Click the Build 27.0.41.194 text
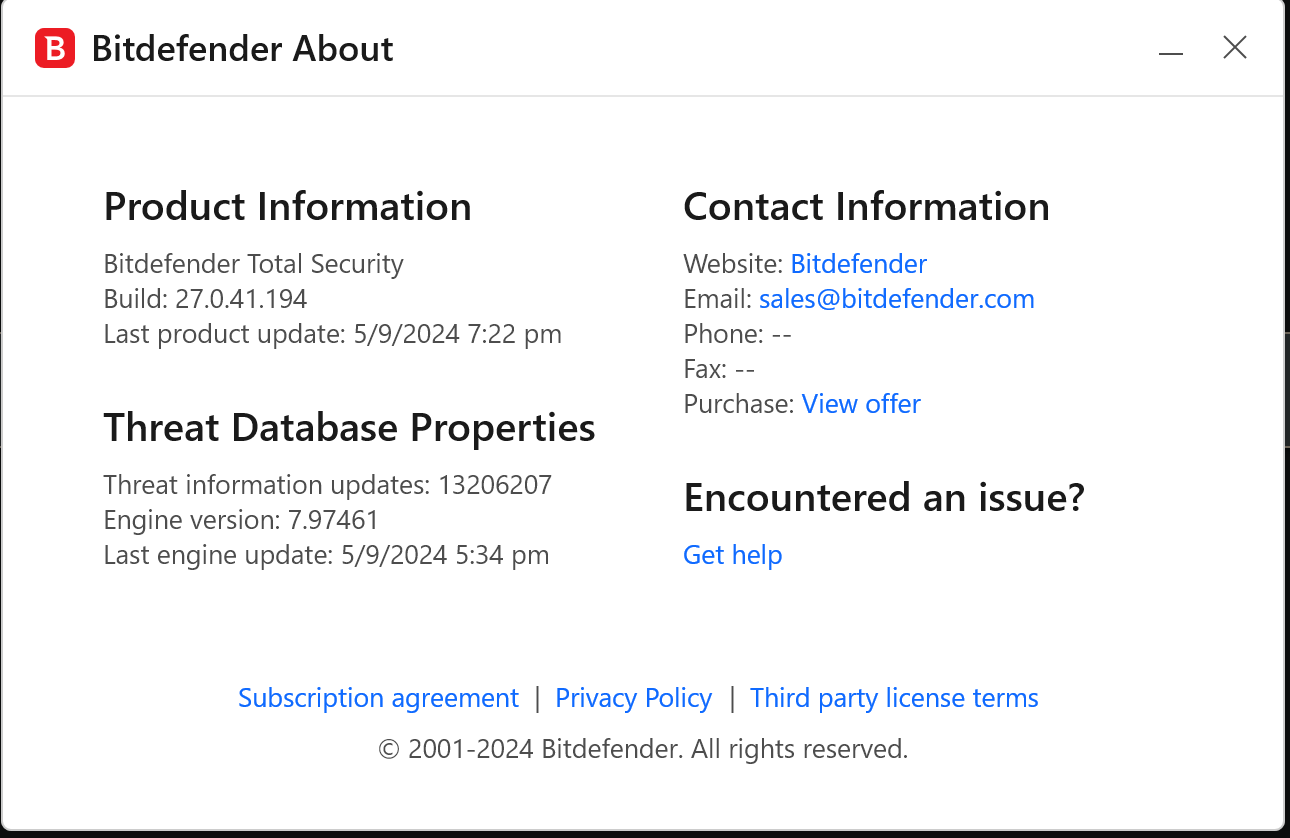 coord(205,299)
